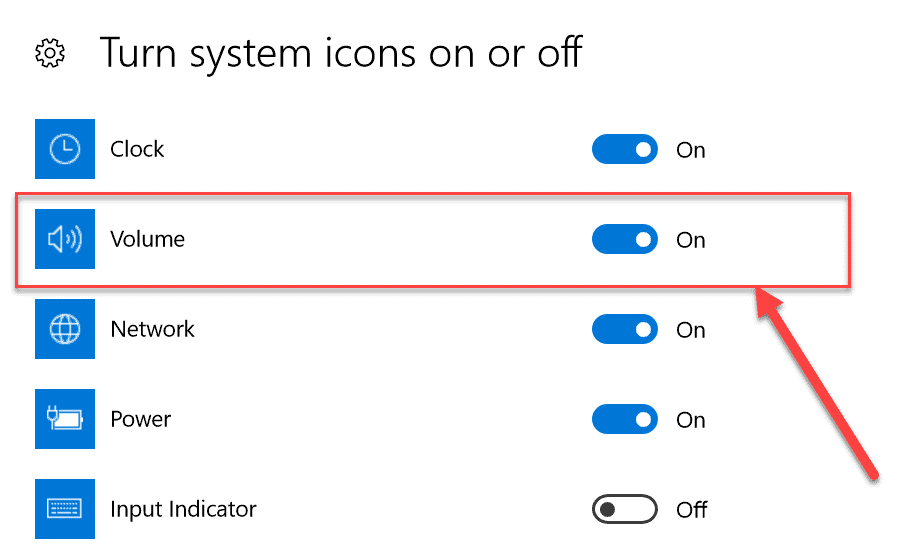Switch off the Network toggle

(625, 330)
